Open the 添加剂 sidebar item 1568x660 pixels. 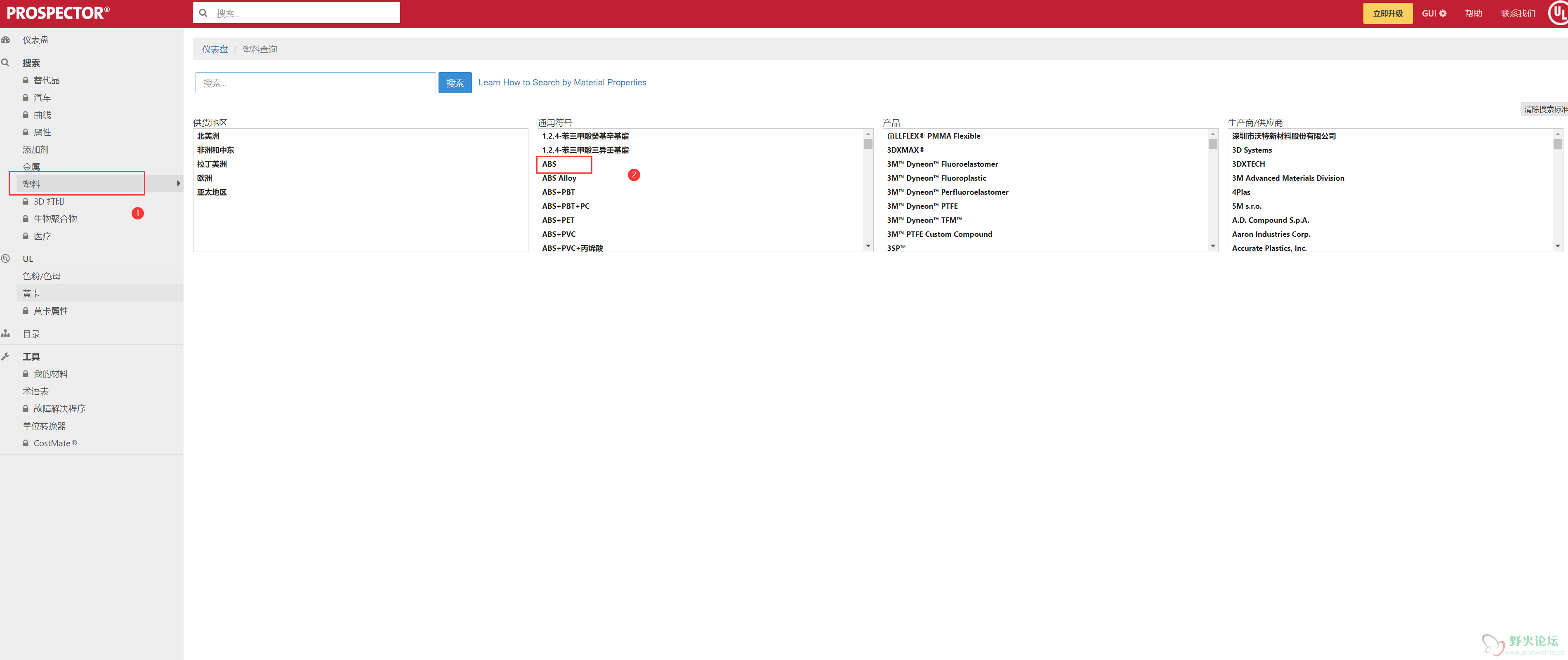coord(35,150)
